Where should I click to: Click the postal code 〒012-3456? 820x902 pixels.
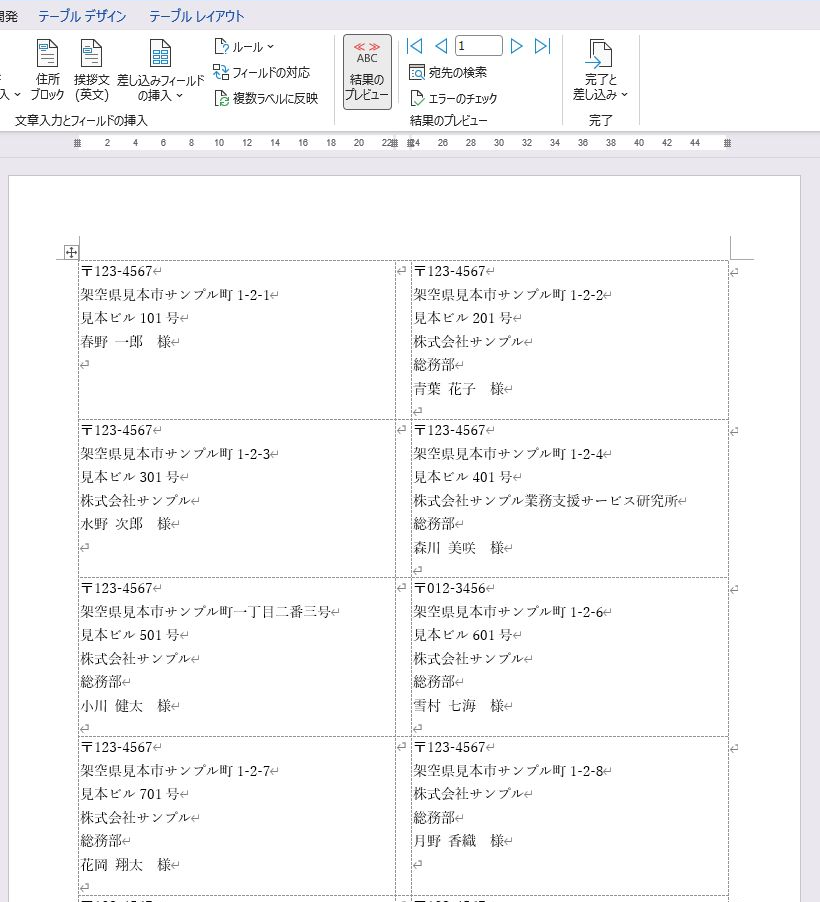(x=450, y=588)
